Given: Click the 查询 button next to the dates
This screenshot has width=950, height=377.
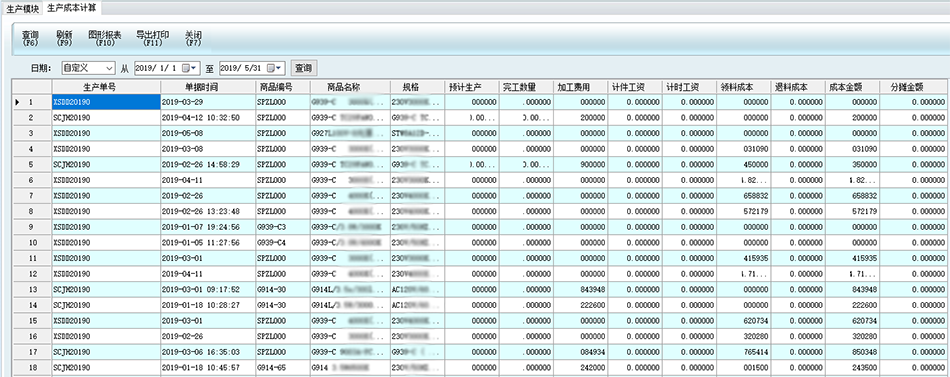Looking at the screenshot, I should tap(304, 68).
